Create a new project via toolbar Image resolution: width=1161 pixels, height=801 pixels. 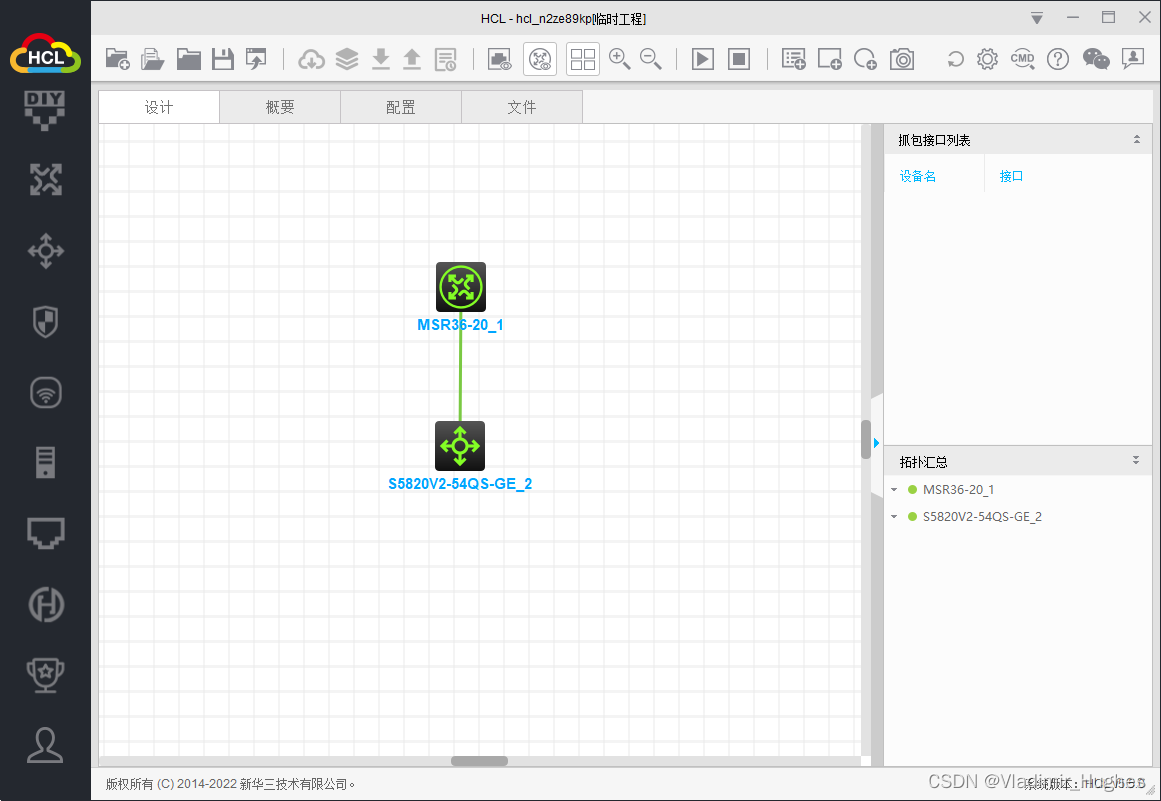[x=117, y=58]
